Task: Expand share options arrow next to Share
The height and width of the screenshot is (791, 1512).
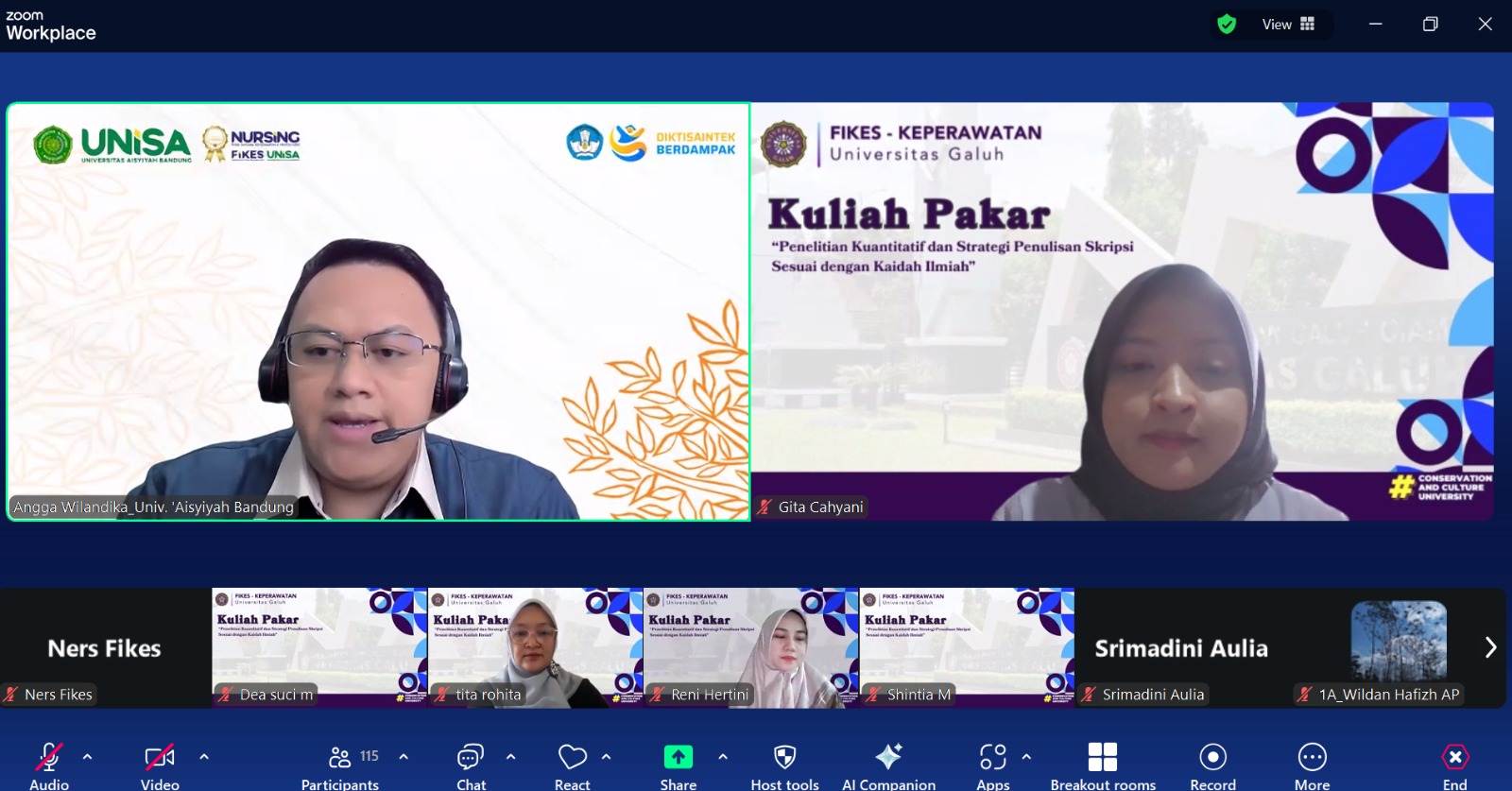Action: coord(723,756)
